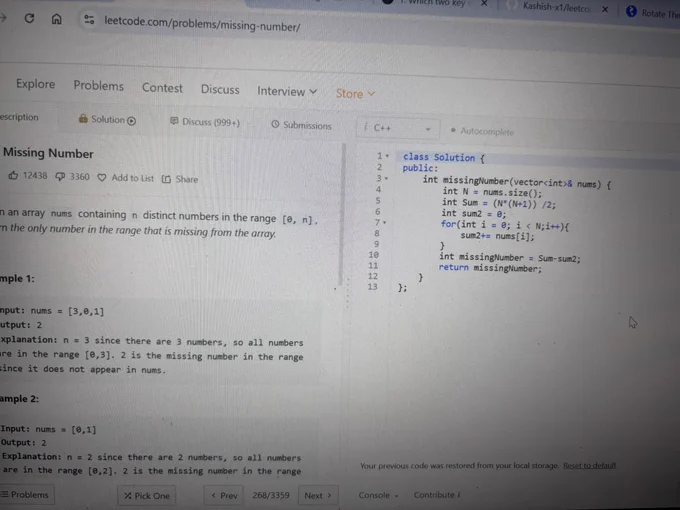
Task: Click the lock icon on Solution tab
Action: [x=83, y=118]
